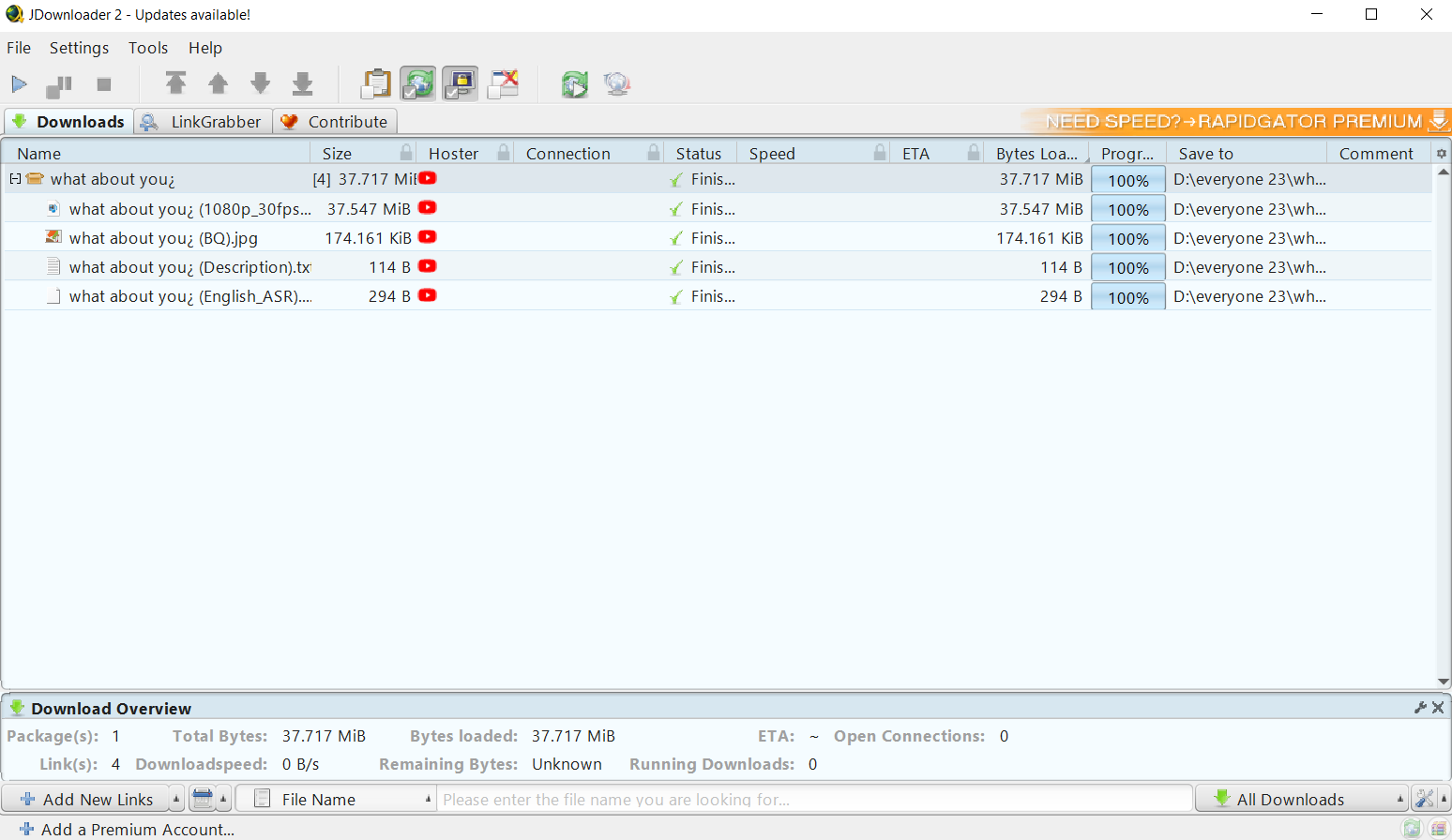Switch to the LinkGrabber tab
This screenshot has width=1452, height=840.
point(203,122)
